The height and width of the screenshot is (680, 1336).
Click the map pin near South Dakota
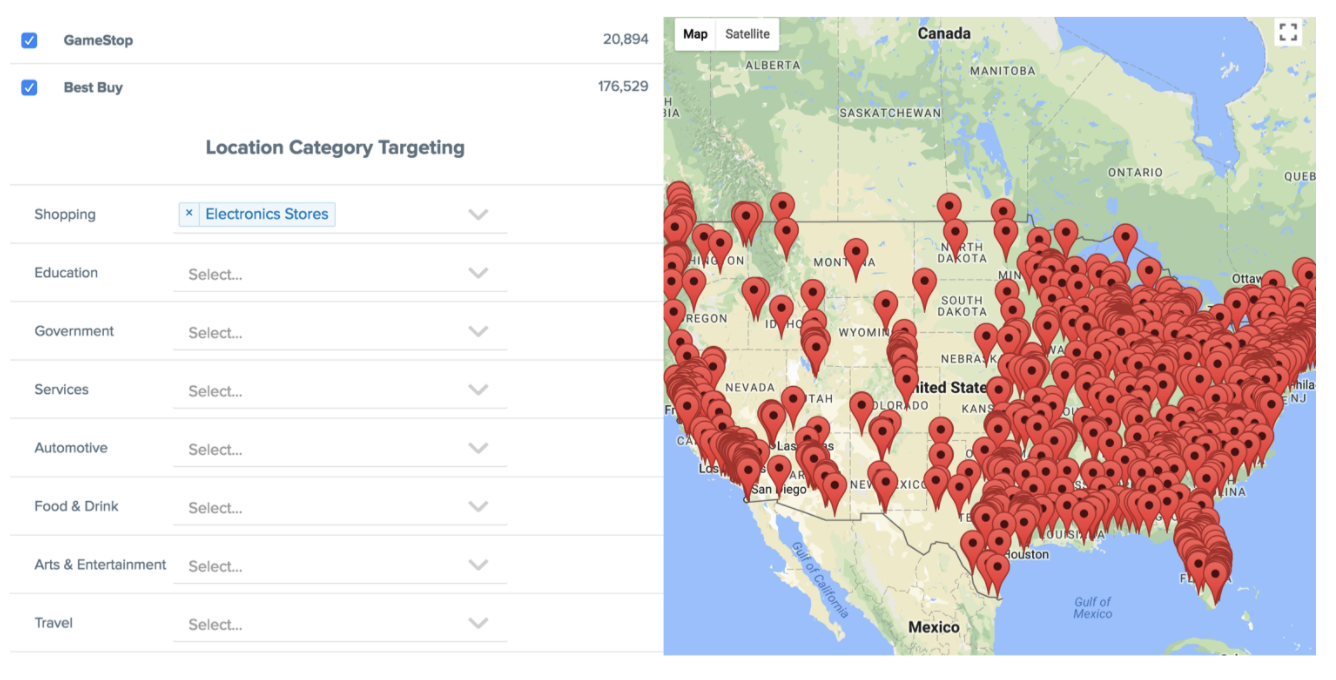tap(924, 283)
